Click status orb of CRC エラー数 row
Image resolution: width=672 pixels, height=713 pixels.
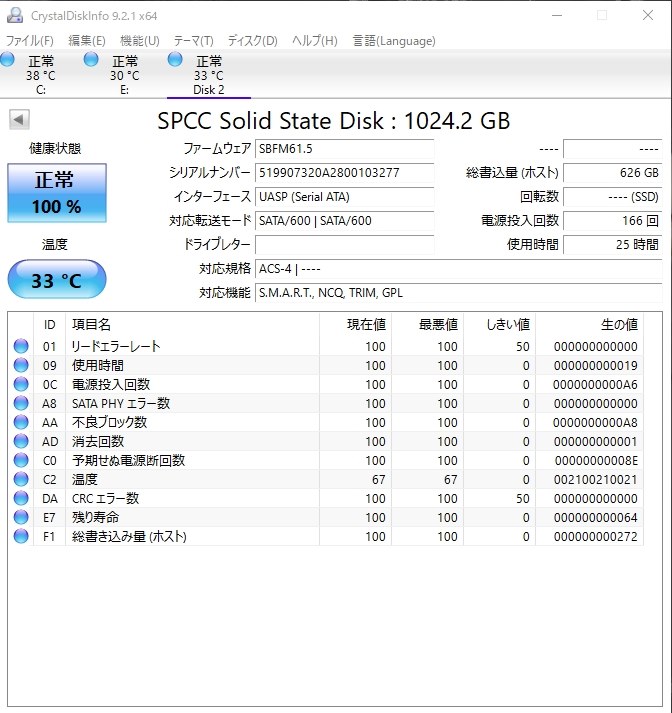[21, 498]
